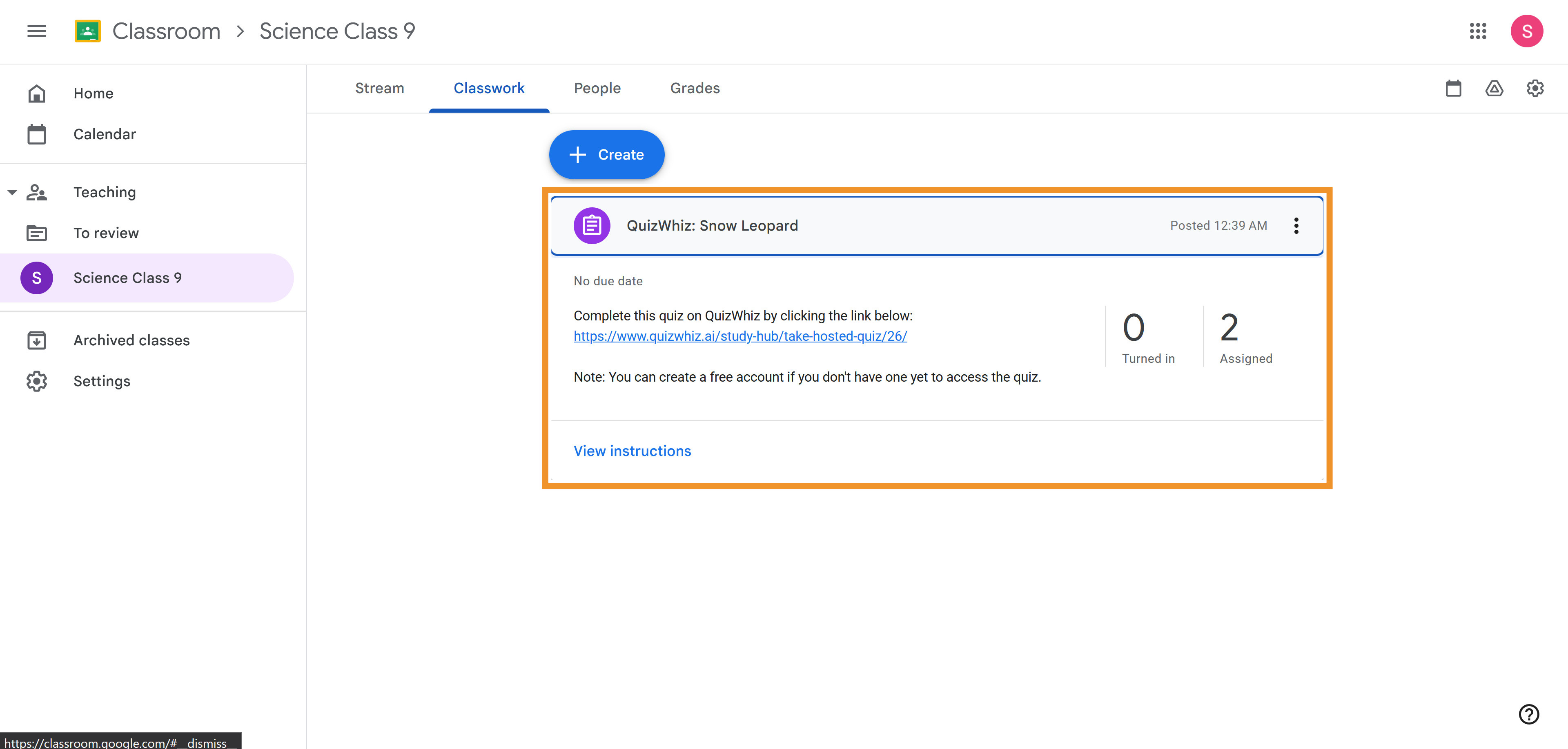Open the main hamburger menu
Image resolution: width=1568 pixels, height=749 pixels.
click(36, 31)
